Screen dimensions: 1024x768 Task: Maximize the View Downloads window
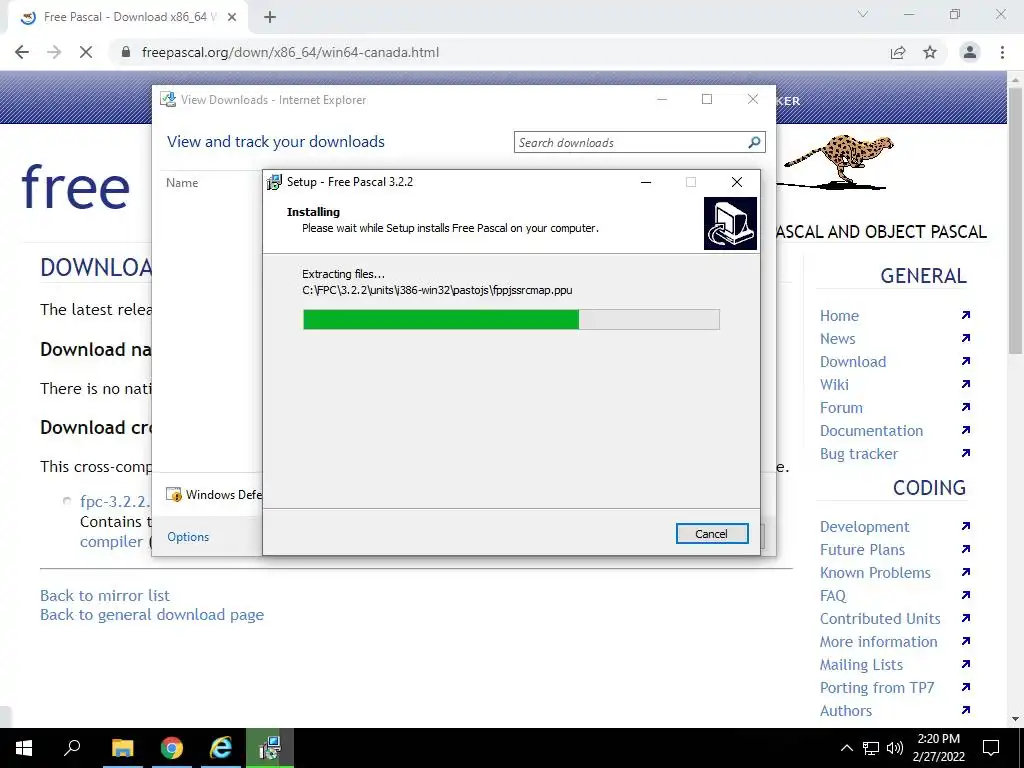coord(707,99)
